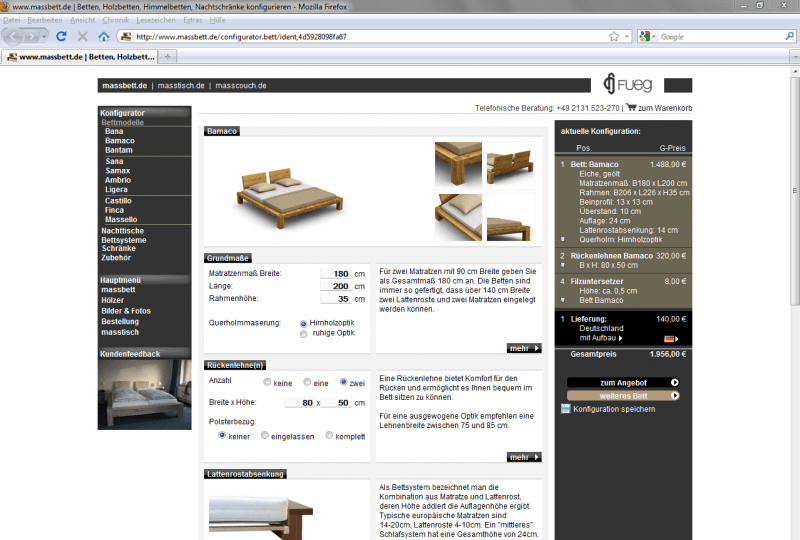Click the Google search engine icon
This screenshot has width=800, height=540.
click(x=644, y=36)
